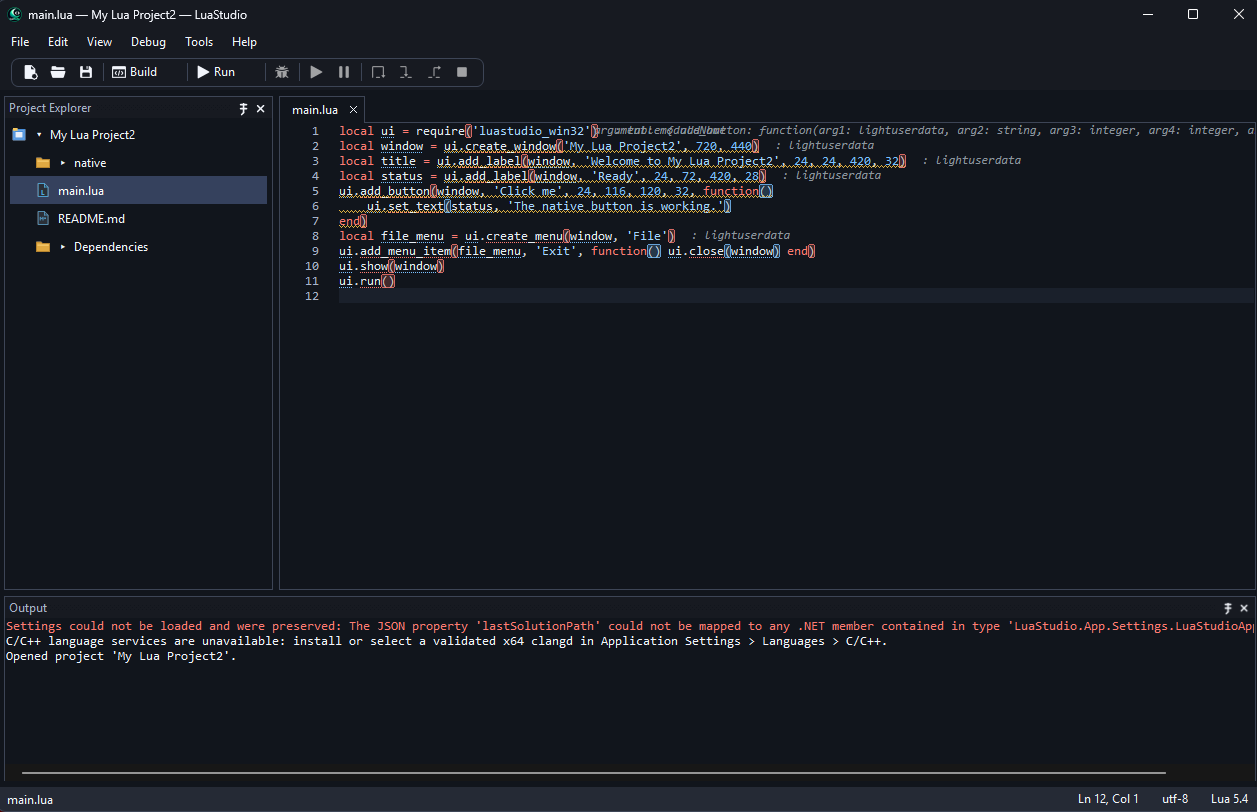1257x812 pixels.
Task: Close the Project Explorer panel
Action: (261, 108)
